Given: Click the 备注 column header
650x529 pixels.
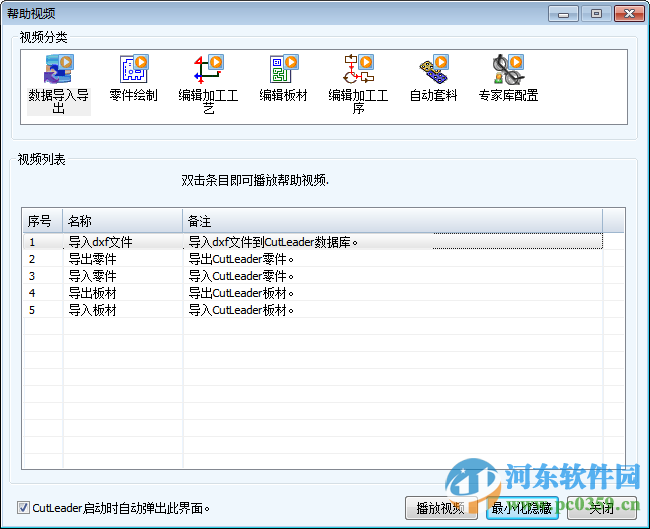Looking at the screenshot, I should point(393,221).
